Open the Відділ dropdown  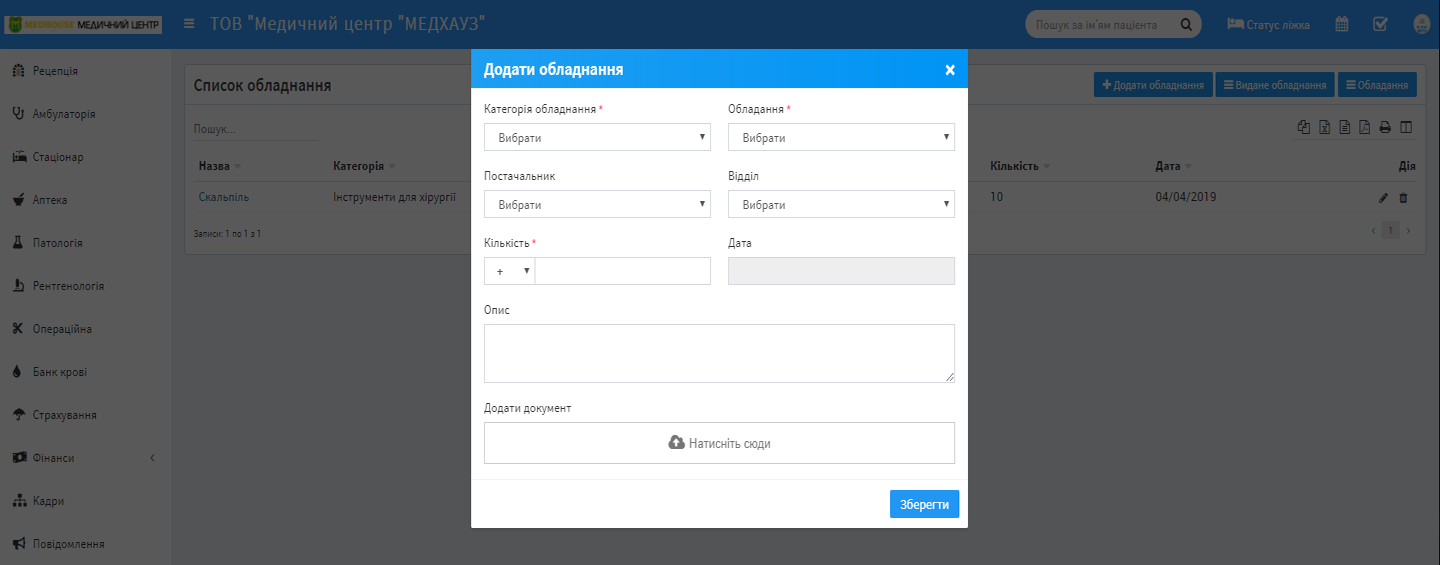[x=841, y=204]
